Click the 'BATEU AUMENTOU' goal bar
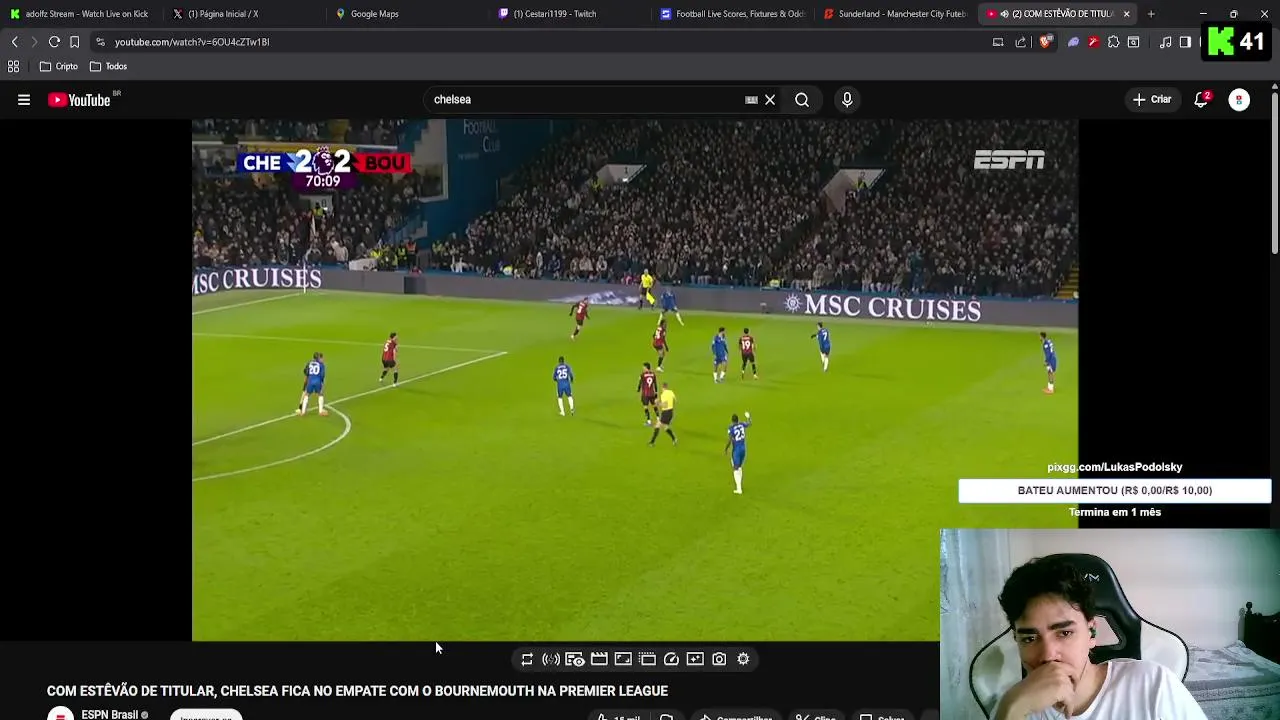 pos(1114,490)
